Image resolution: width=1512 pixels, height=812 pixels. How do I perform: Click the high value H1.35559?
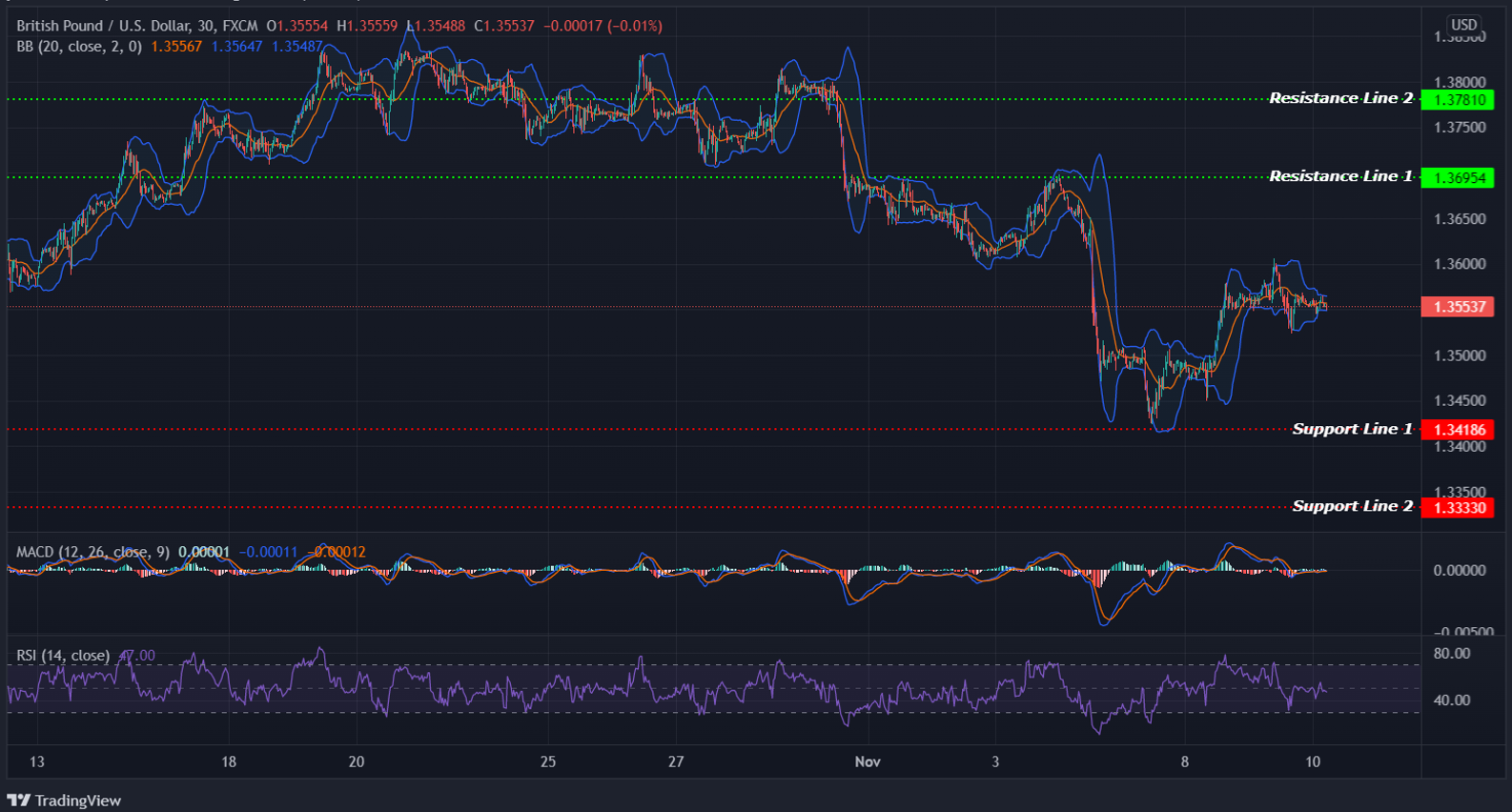coord(367,26)
